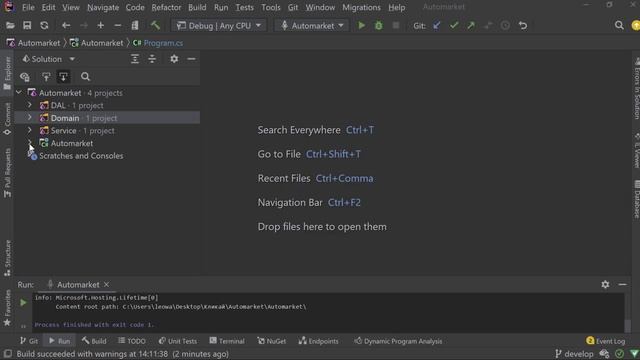This screenshot has height=360, width=640.
Task: Search in the Solution explorer tree
Action: (x=85, y=77)
